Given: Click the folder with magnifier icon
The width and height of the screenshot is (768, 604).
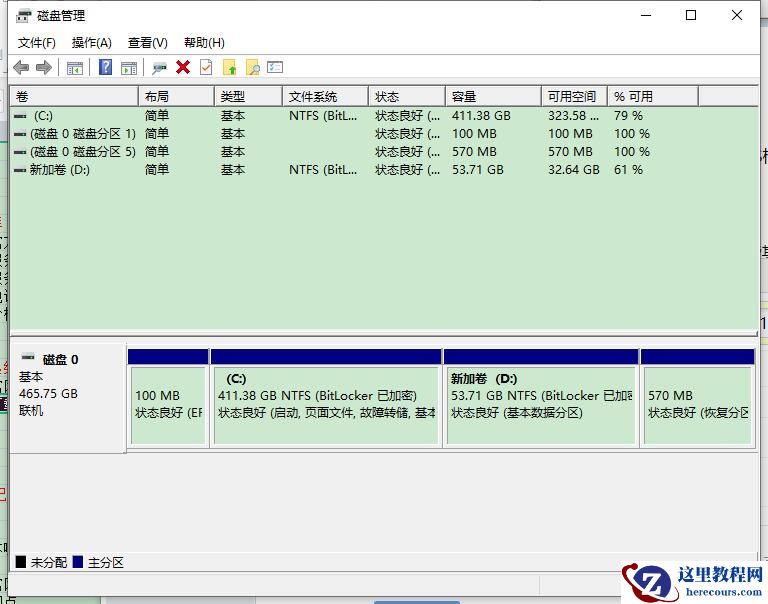Looking at the screenshot, I should (253, 67).
